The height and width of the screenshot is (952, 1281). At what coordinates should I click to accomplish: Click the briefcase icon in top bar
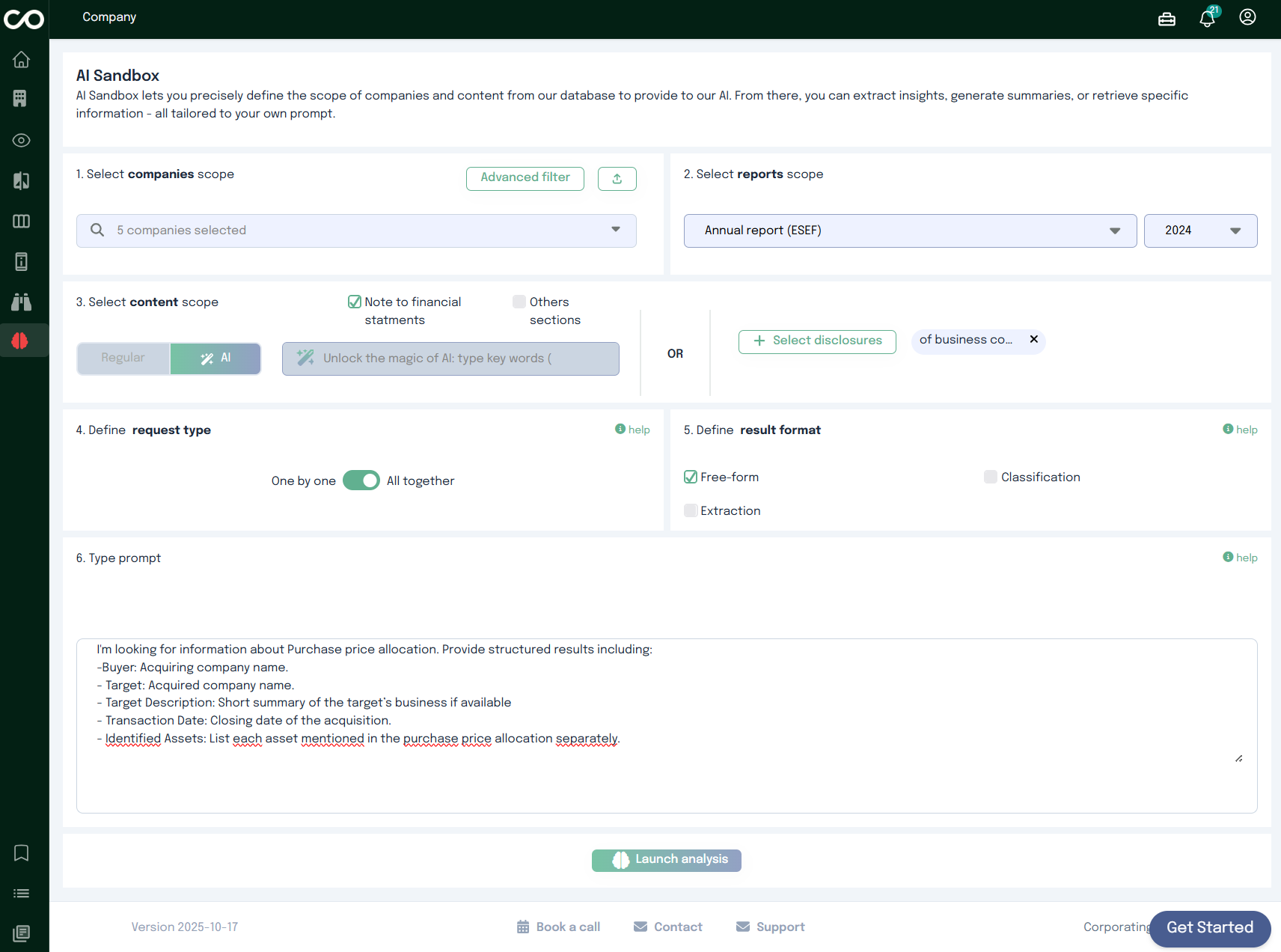click(x=1167, y=19)
